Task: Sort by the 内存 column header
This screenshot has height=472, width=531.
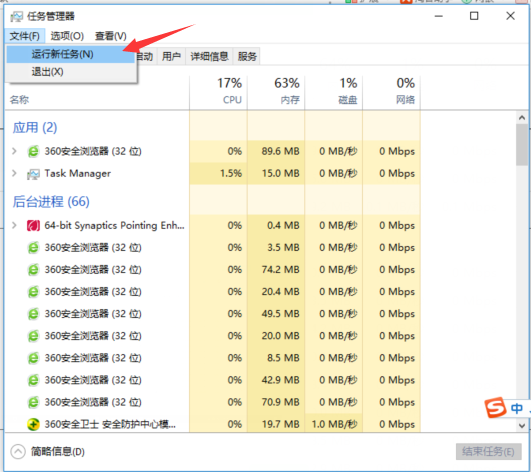Action: tap(276, 91)
